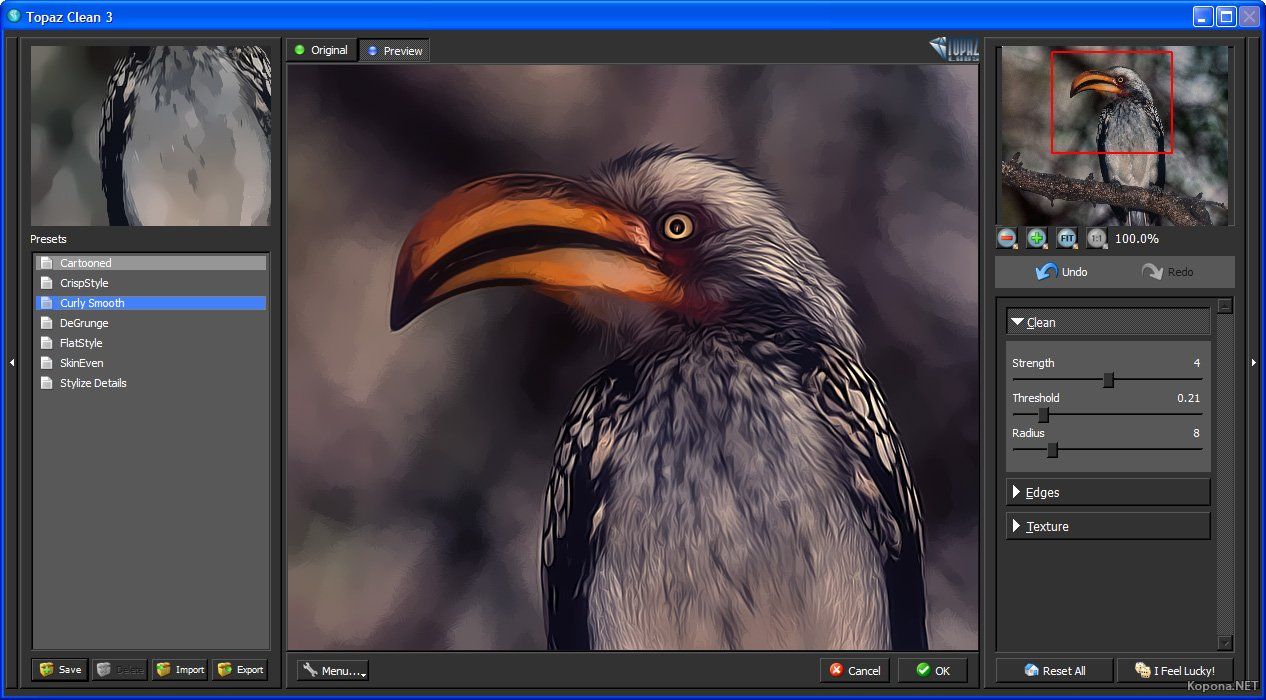Collapse the left presets panel arrow

coord(12,362)
